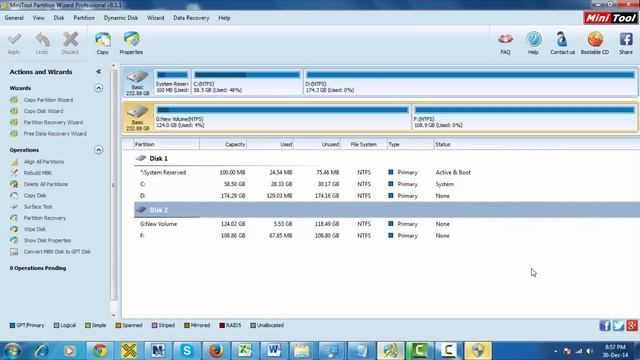Select the G:New Volume partition row
The image size is (640, 360).
tap(387, 224)
